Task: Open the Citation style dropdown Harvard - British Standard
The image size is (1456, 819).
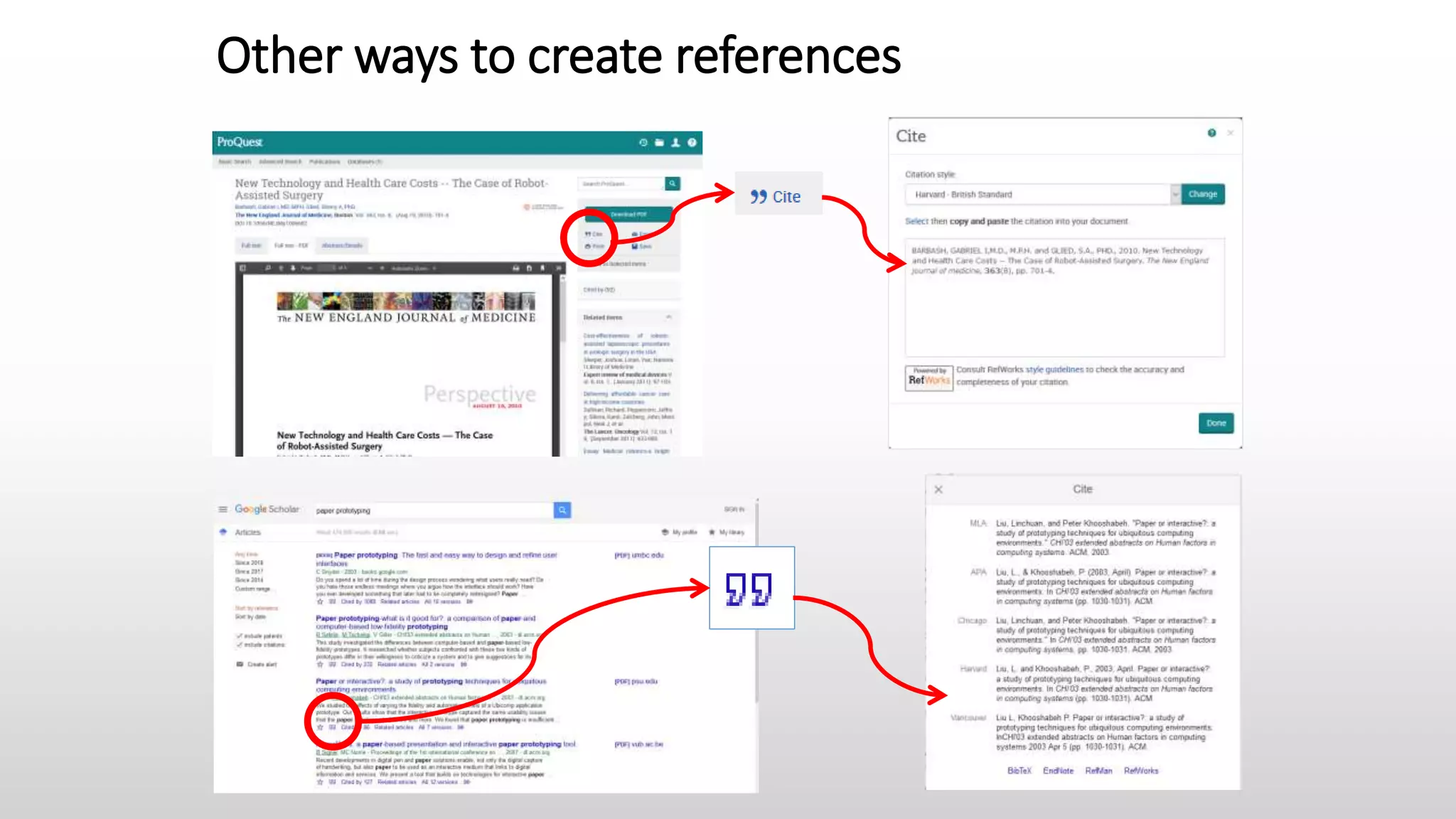Action: (1044, 194)
